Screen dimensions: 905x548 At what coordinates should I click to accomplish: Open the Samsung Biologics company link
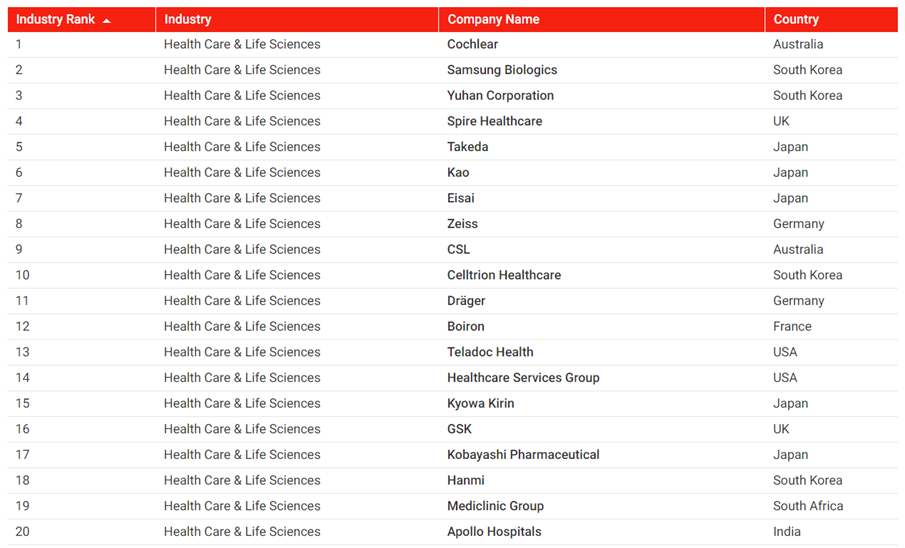[502, 70]
